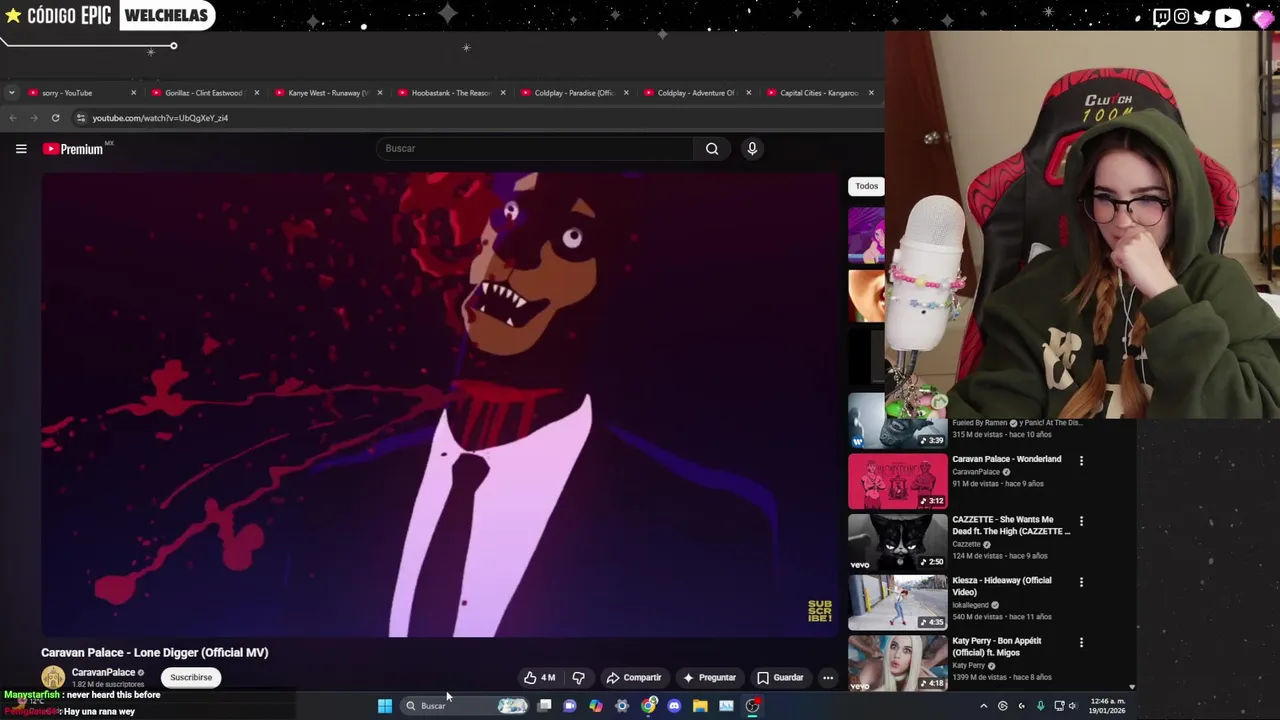Open the YouTube hamburger guide menu
The width and height of the screenshot is (1280, 720).
(21, 149)
